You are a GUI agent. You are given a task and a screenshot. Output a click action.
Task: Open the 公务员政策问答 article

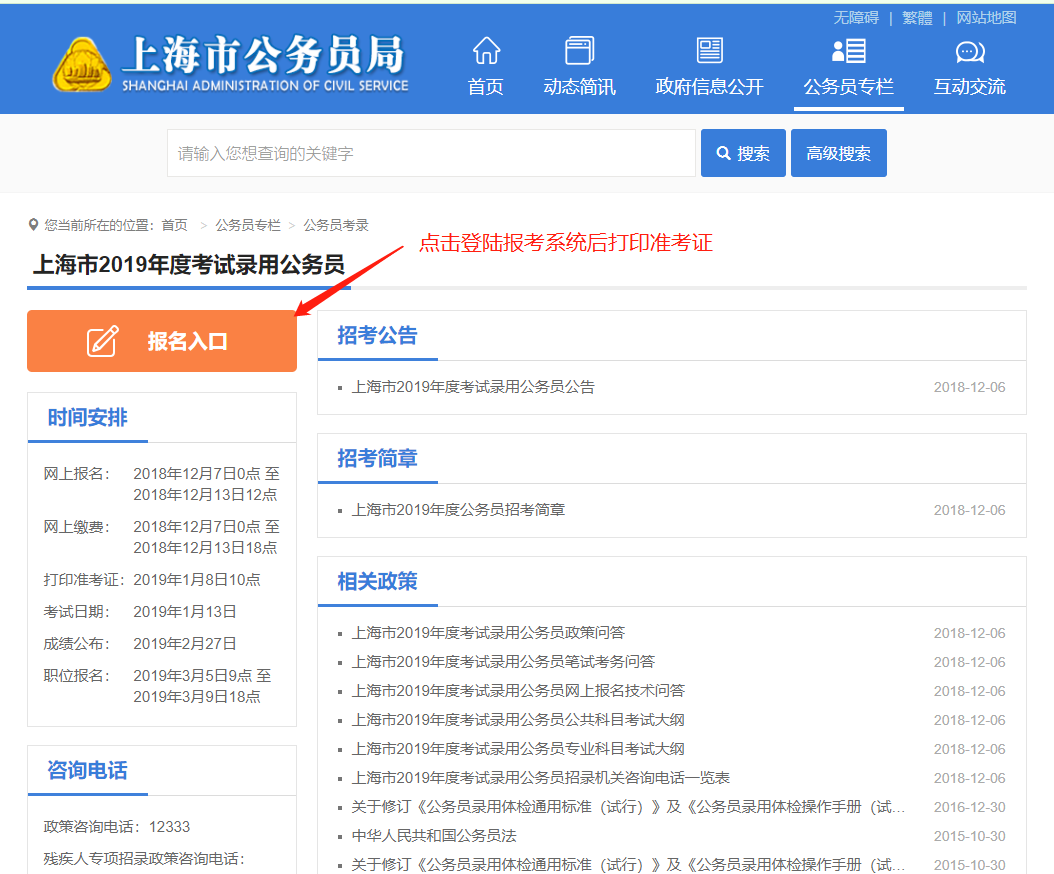click(x=488, y=633)
